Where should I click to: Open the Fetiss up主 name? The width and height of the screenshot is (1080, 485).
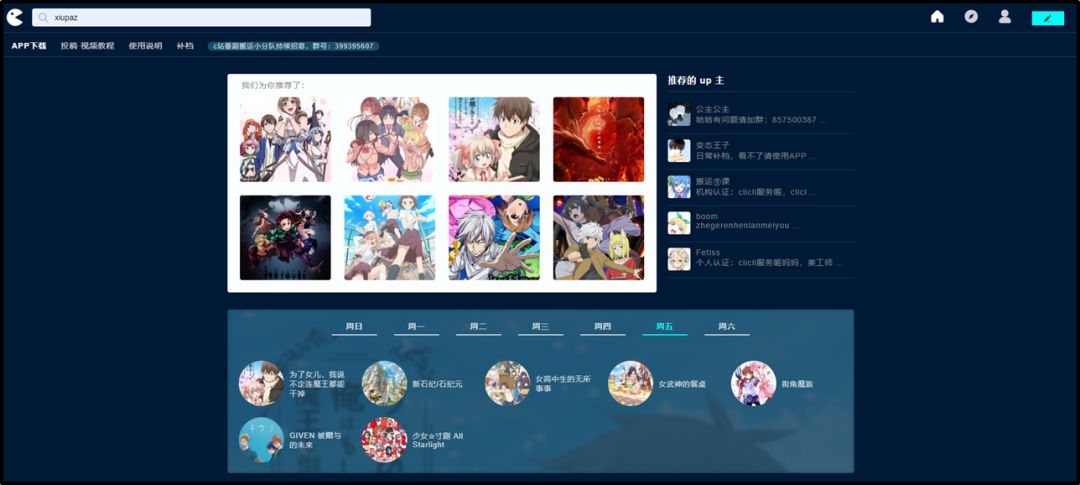click(707, 252)
